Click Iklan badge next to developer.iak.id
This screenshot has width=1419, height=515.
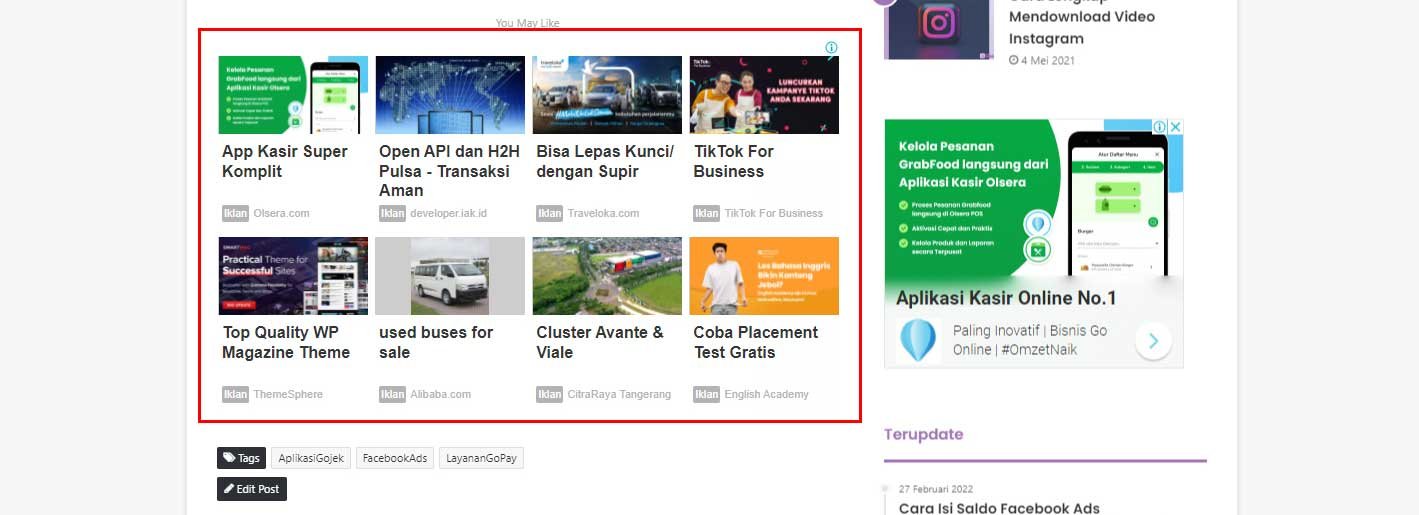(x=392, y=213)
